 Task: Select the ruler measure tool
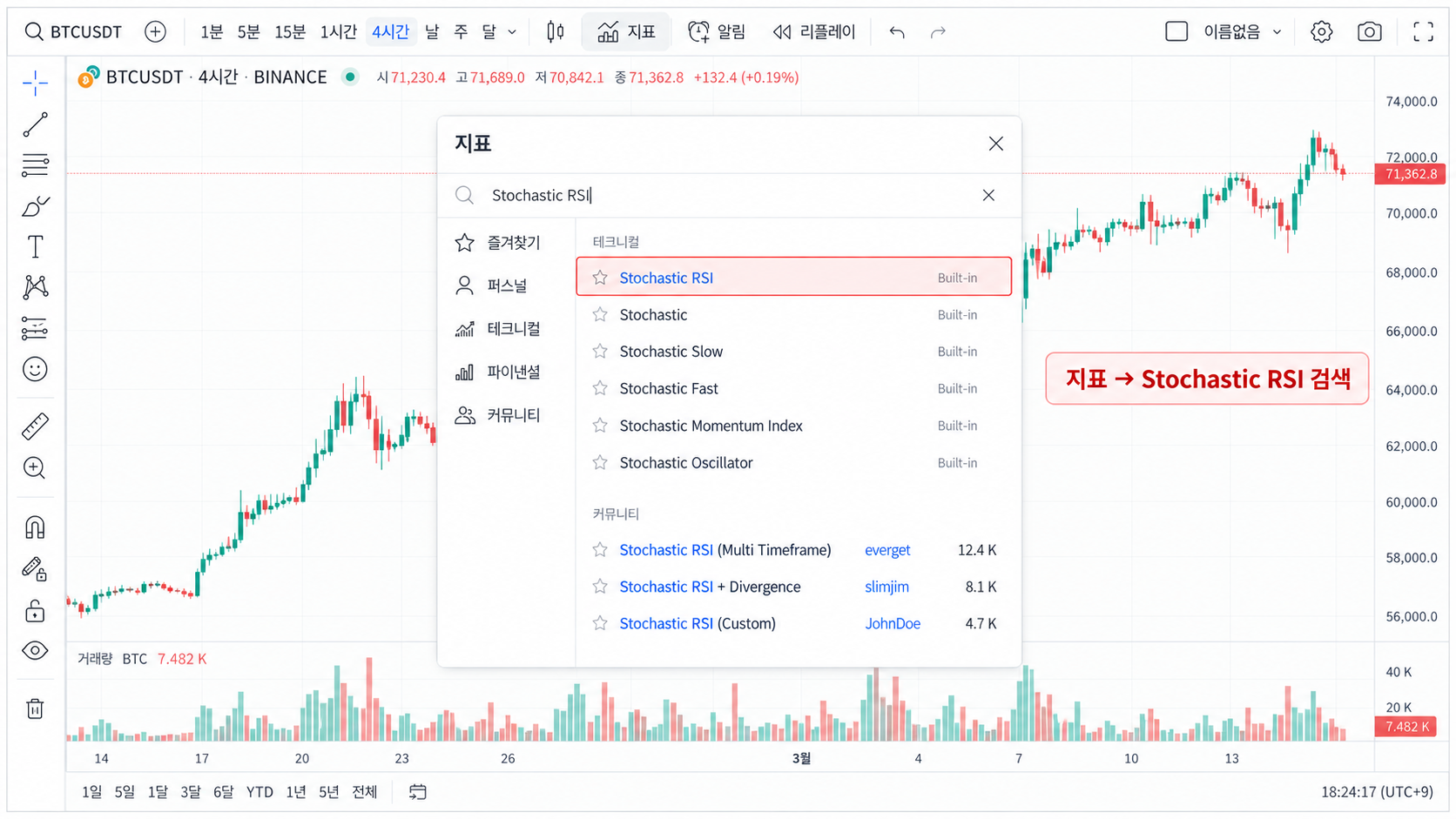35,426
